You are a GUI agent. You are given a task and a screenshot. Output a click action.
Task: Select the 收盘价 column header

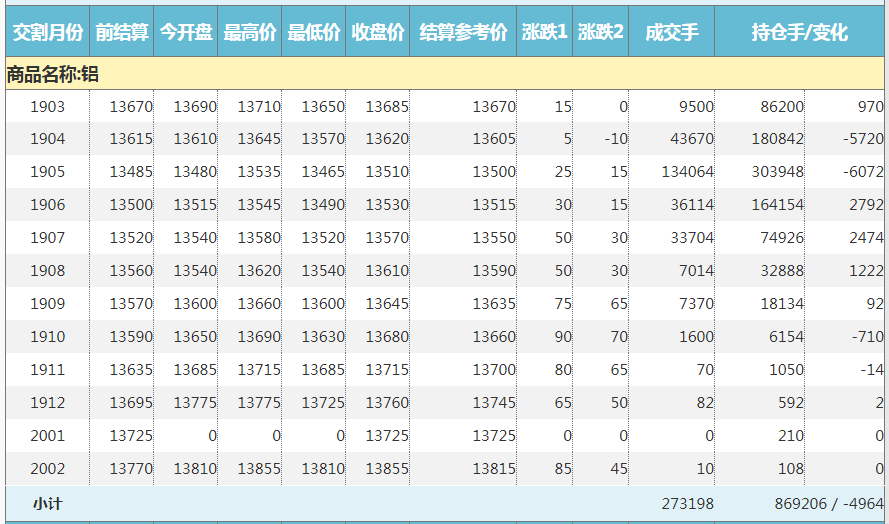click(378, 33)
